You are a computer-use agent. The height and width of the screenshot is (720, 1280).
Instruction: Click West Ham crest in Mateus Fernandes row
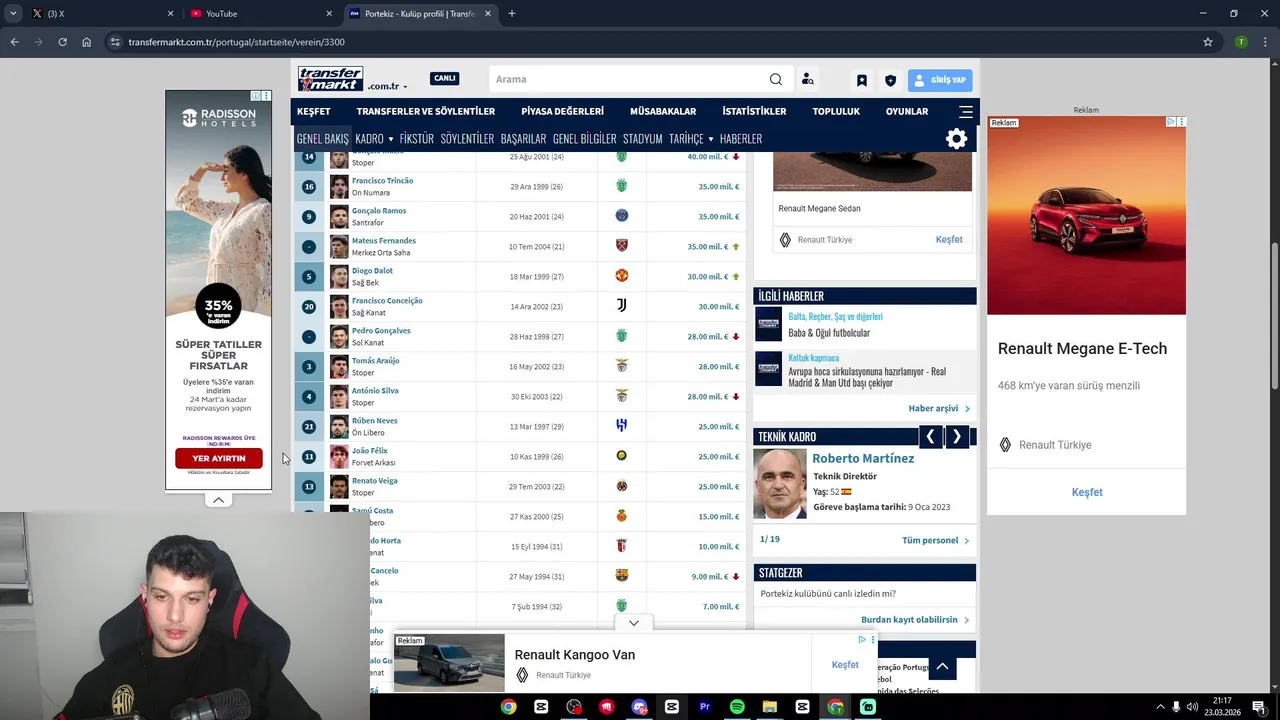pyautogui.click(x=621, y=246)
